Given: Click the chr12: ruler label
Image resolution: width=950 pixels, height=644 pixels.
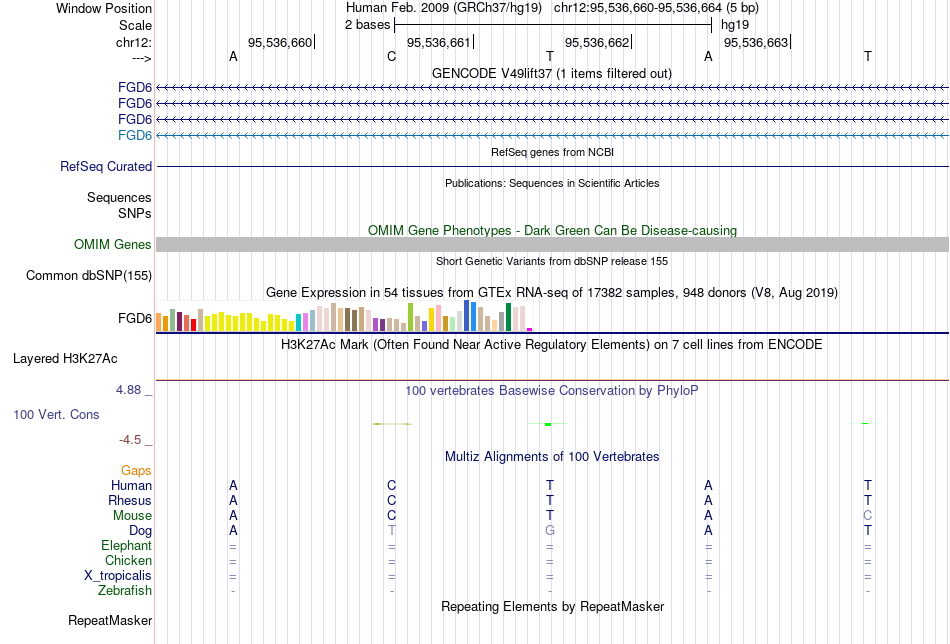Looking at the screenshot, I should coord(133,42).
